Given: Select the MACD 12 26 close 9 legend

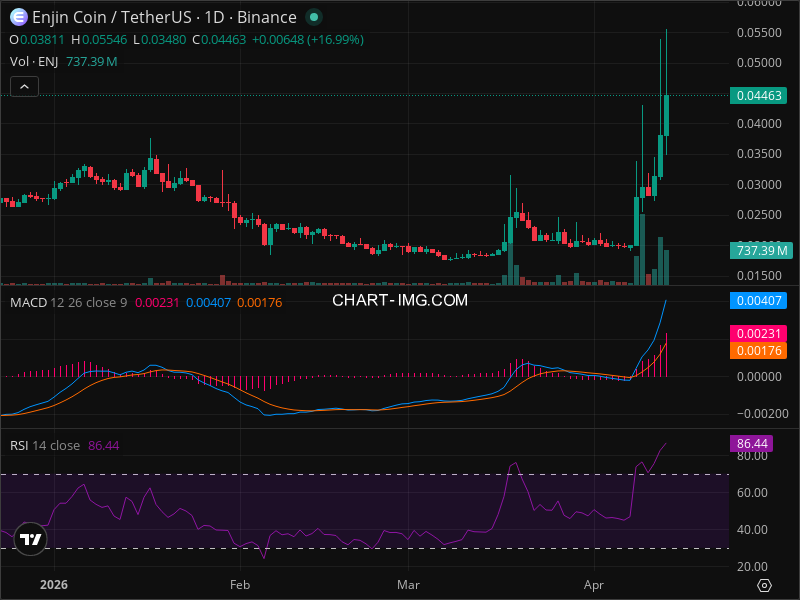Looking at the screenshot, I should (x=68, y=303).
